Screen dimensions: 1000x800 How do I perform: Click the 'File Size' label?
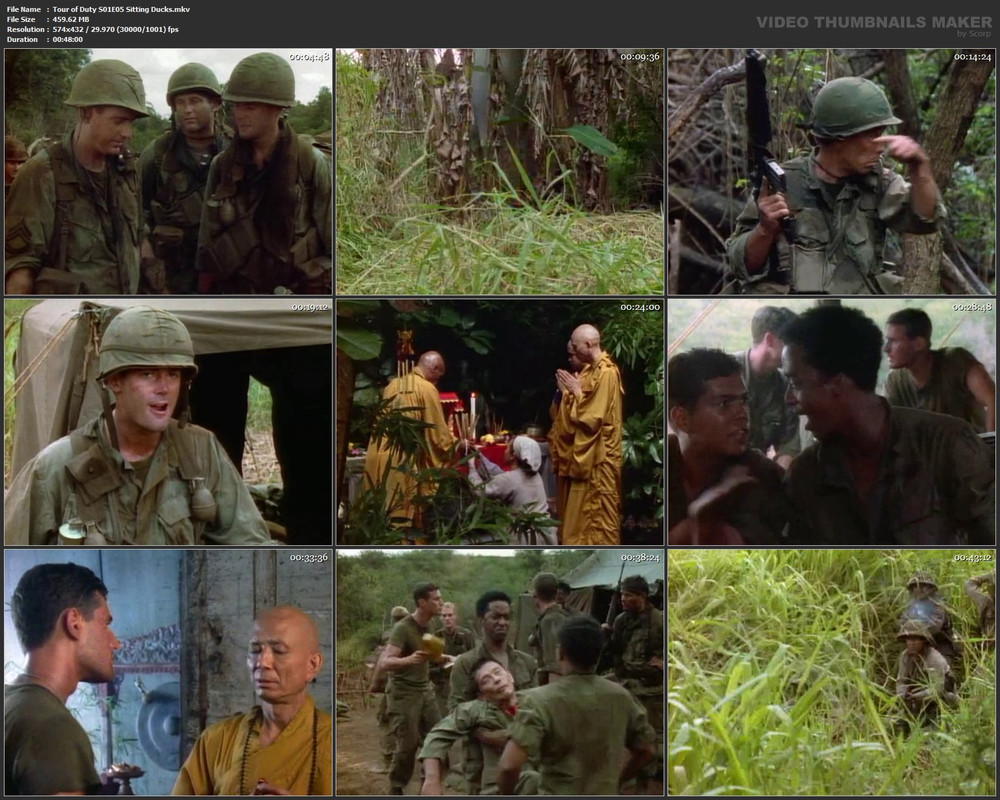[21, 20]
